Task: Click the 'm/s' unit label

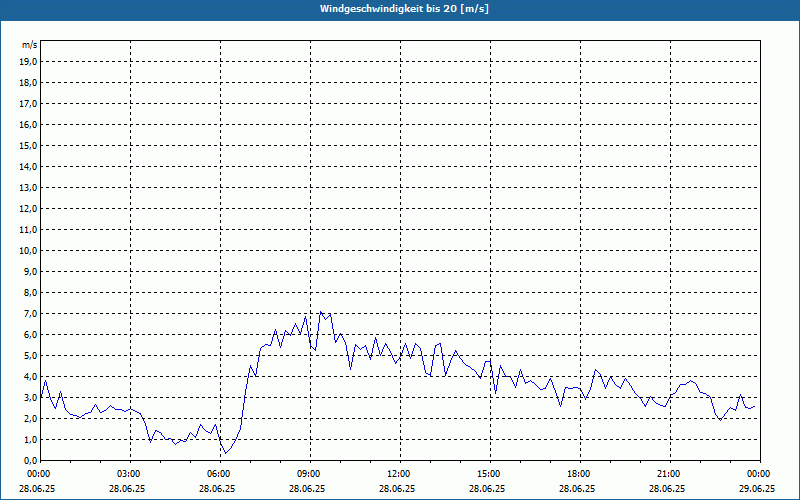Action: coord(29,44)
